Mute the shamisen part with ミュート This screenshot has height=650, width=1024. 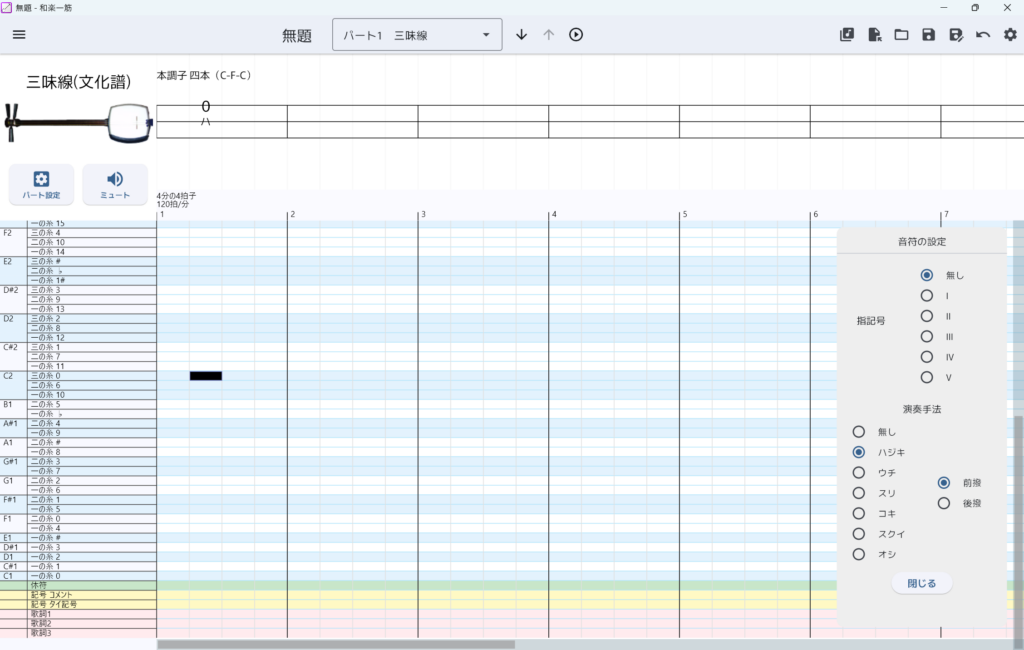[x=115, y=184]
